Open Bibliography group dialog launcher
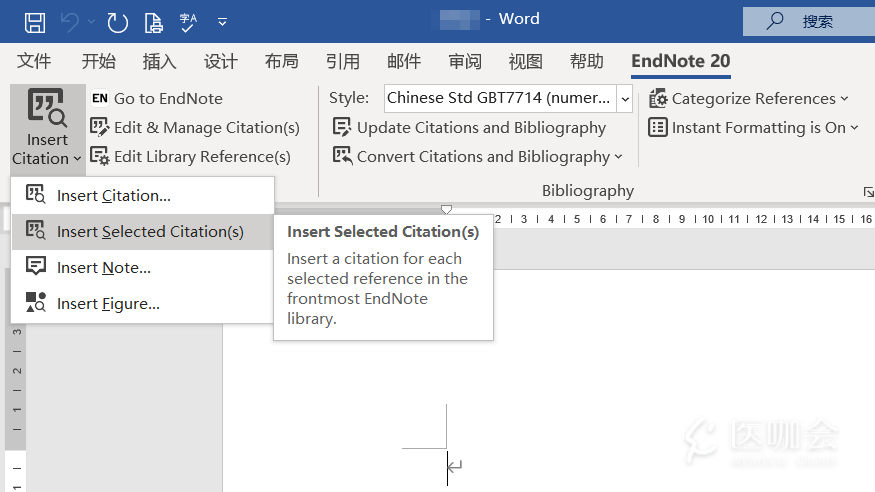 [868, 192]
